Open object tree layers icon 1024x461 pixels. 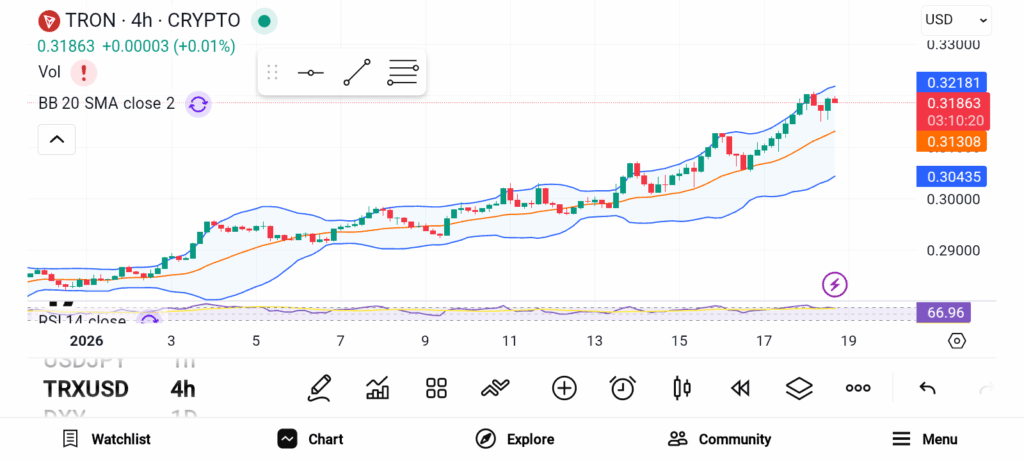tap(799, 388)
